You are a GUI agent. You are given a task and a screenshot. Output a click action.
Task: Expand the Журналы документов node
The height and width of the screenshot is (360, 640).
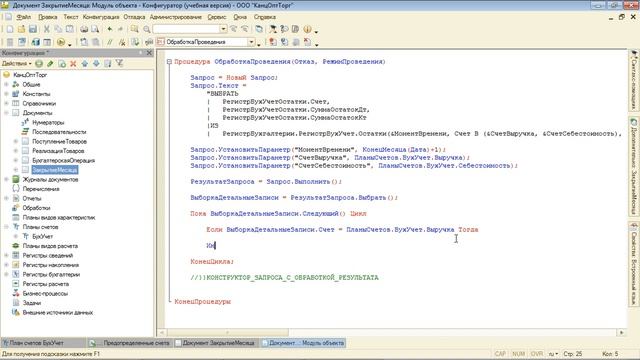coord(7,179)
